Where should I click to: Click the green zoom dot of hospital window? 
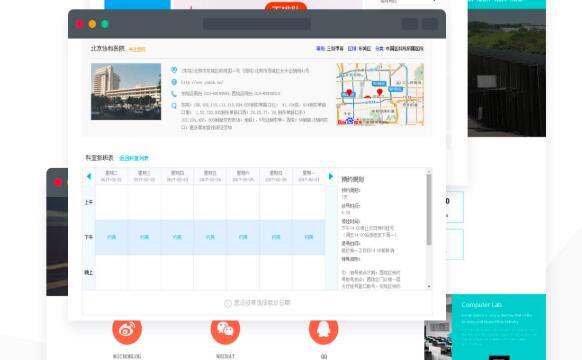pos(105,24)
